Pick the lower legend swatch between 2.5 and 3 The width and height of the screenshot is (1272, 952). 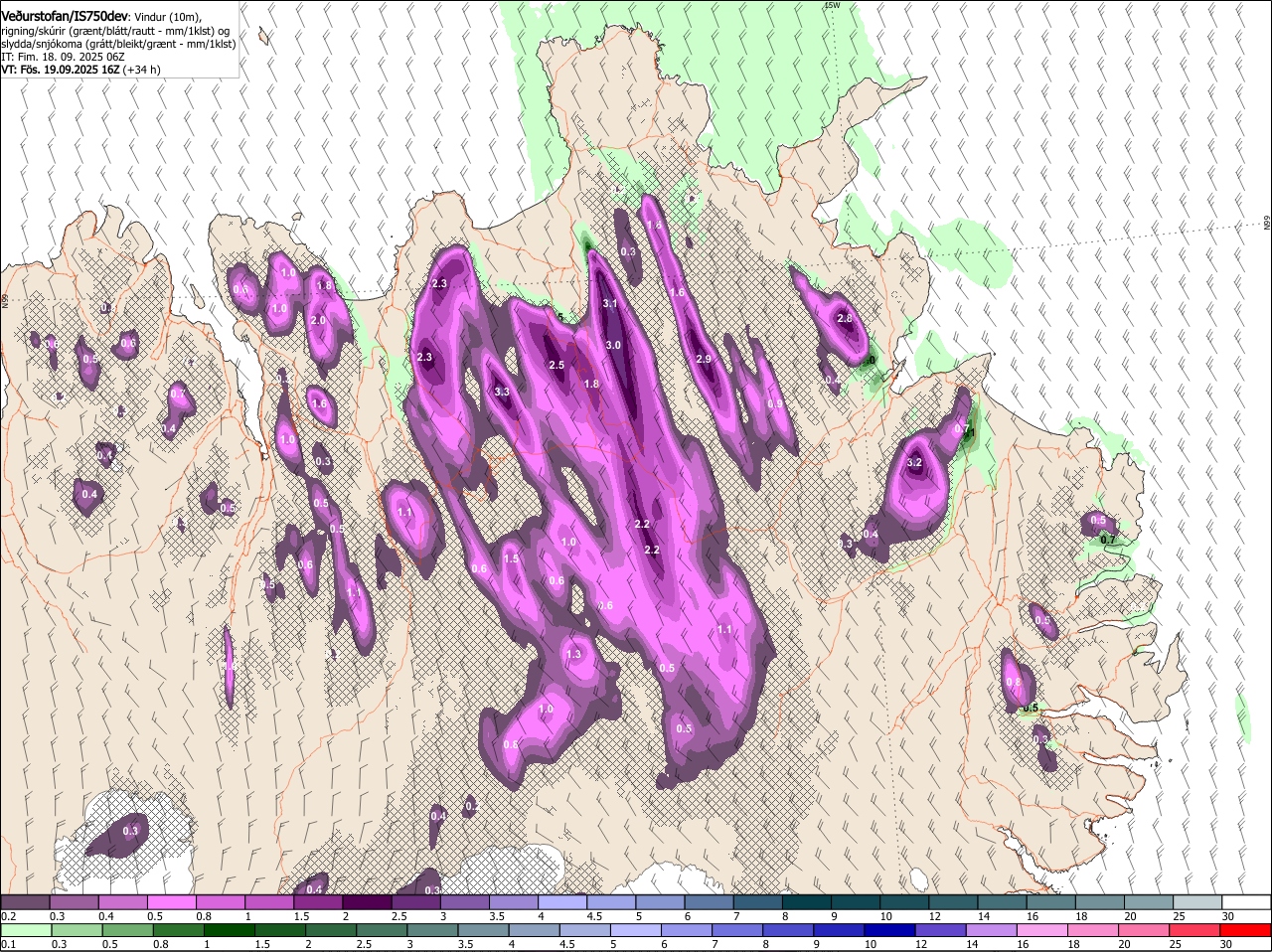pos(383,930)
